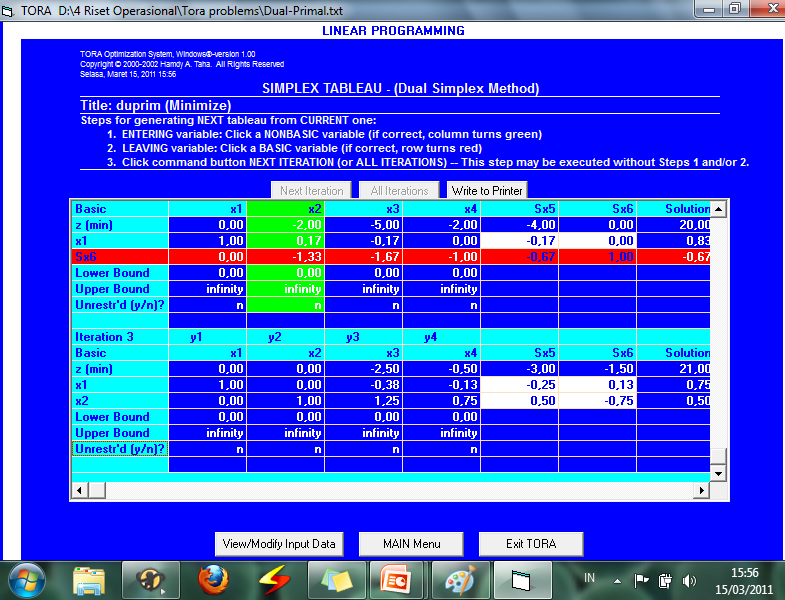Viewport: 785px width, 600px height.
Task: Show hidden tray icons arrow
Action: (x=617, y=581)
